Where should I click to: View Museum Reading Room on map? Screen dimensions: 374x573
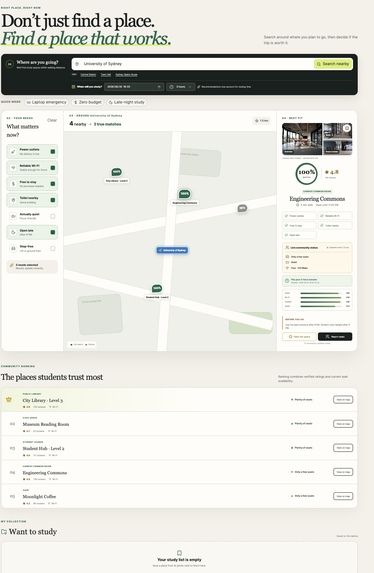point(343,424)
